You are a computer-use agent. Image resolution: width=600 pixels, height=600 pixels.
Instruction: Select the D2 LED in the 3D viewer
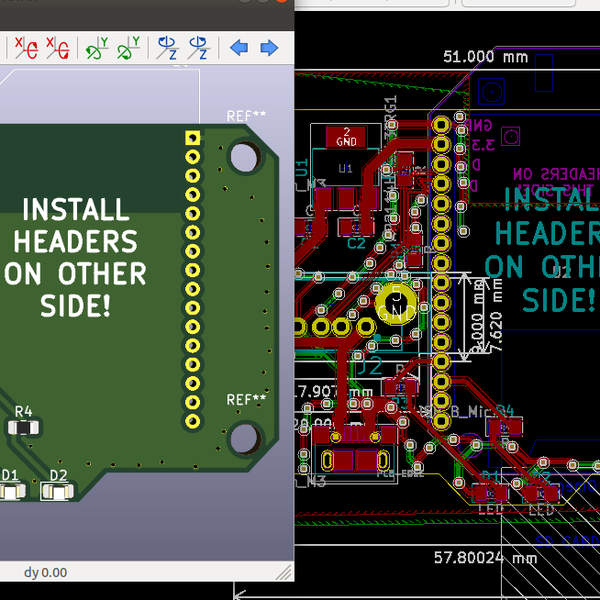(57, 492)
